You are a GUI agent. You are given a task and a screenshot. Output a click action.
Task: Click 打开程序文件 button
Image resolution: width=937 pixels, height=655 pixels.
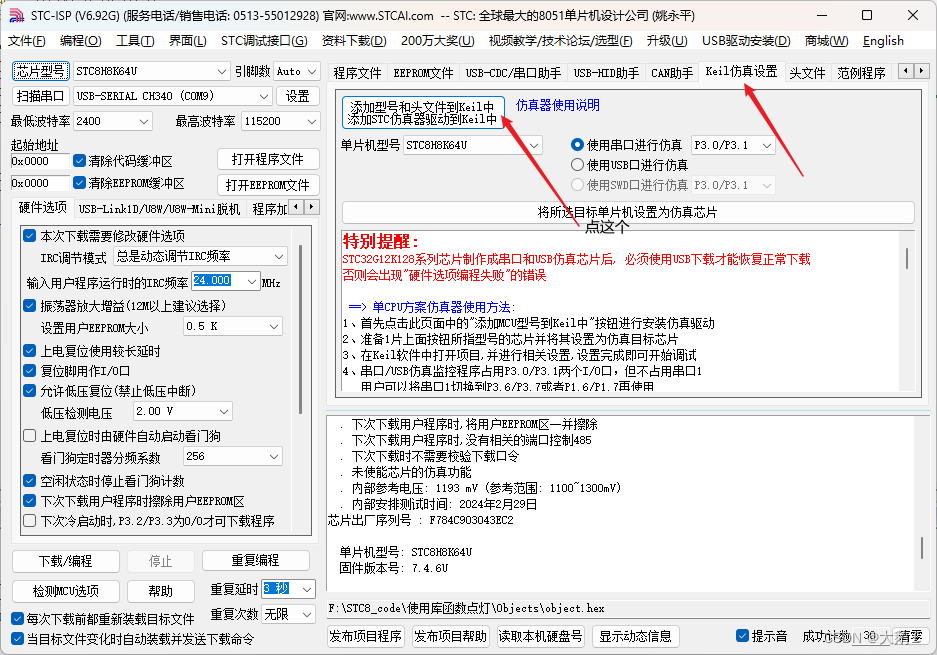click(268, 160)
